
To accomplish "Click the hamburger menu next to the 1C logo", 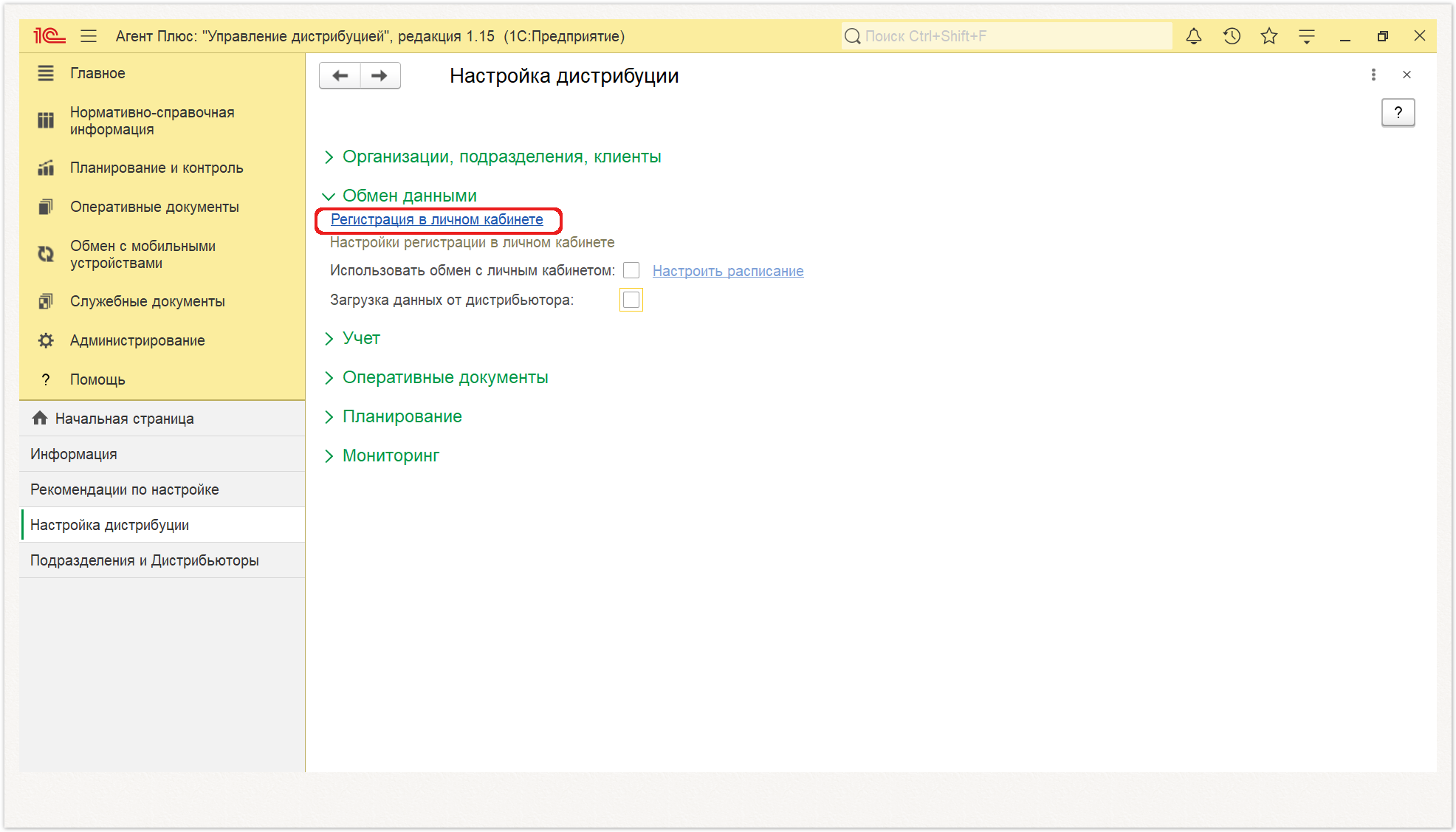I will (x=89, y=36).
